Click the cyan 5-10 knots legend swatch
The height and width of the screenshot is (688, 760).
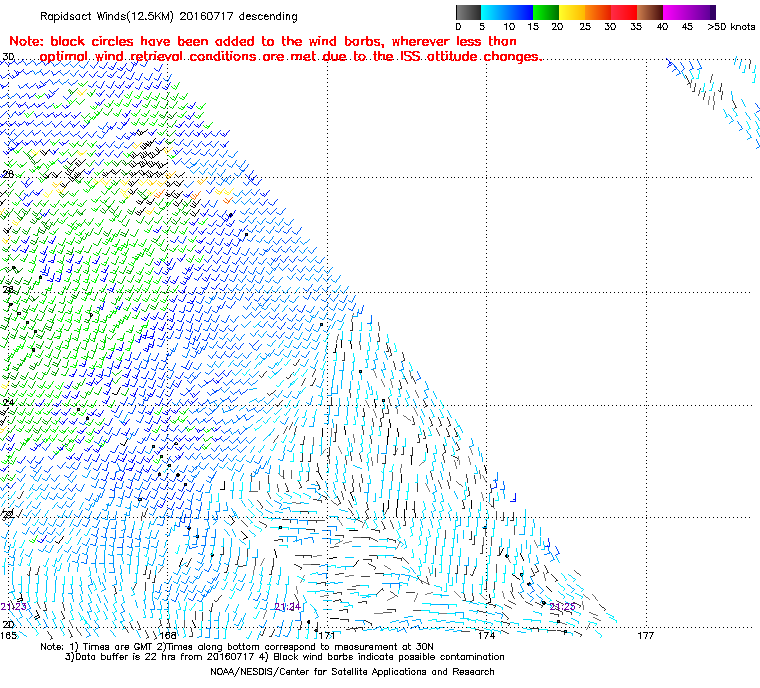[494, 12]
